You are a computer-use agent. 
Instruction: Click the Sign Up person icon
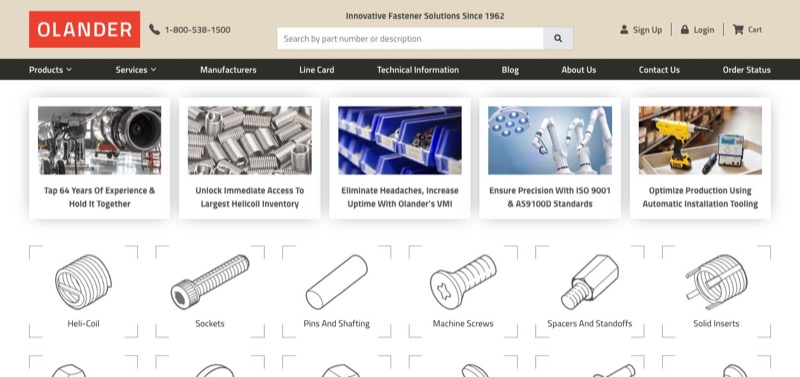pos(624,30)
